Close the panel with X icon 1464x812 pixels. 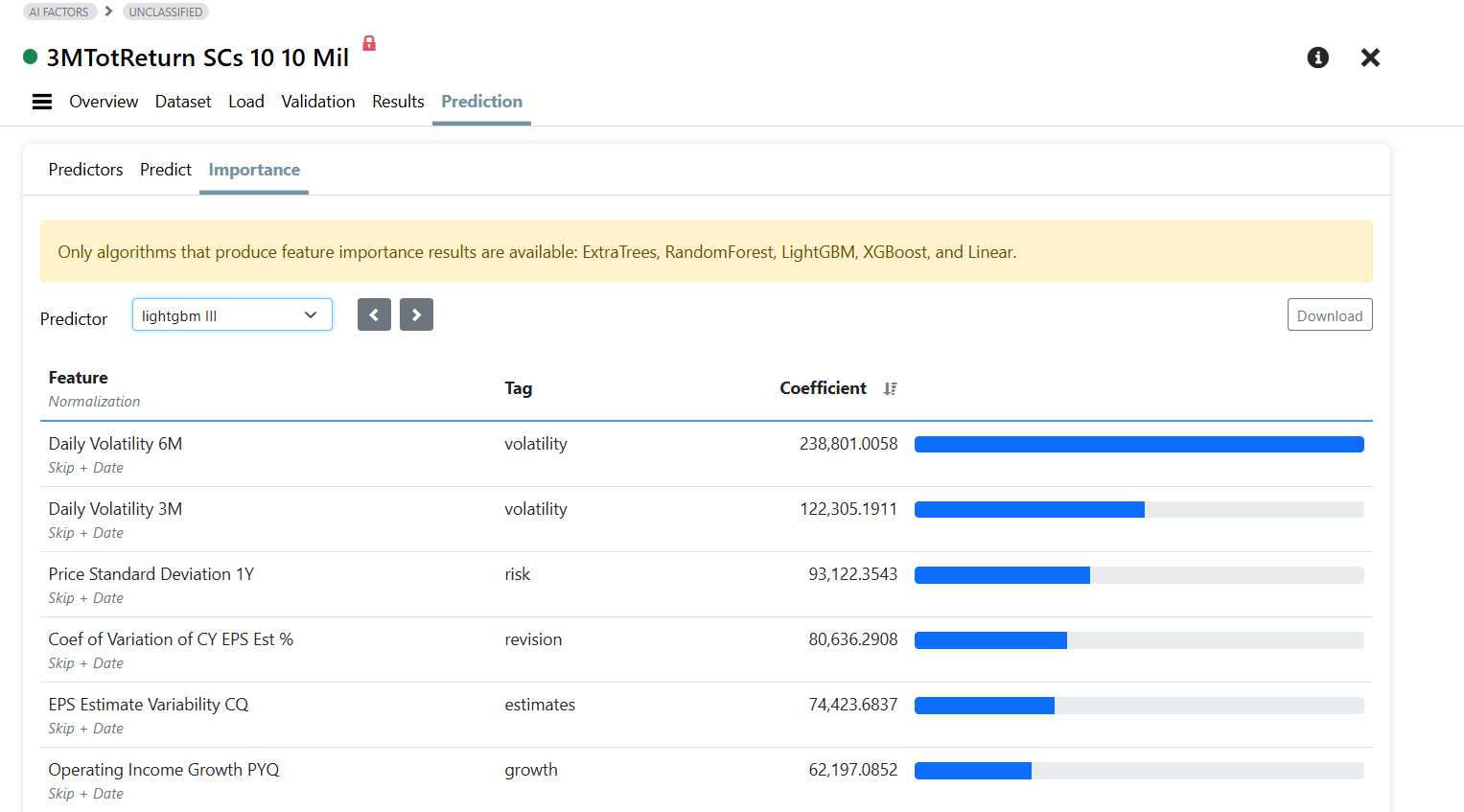point(1370,58)
